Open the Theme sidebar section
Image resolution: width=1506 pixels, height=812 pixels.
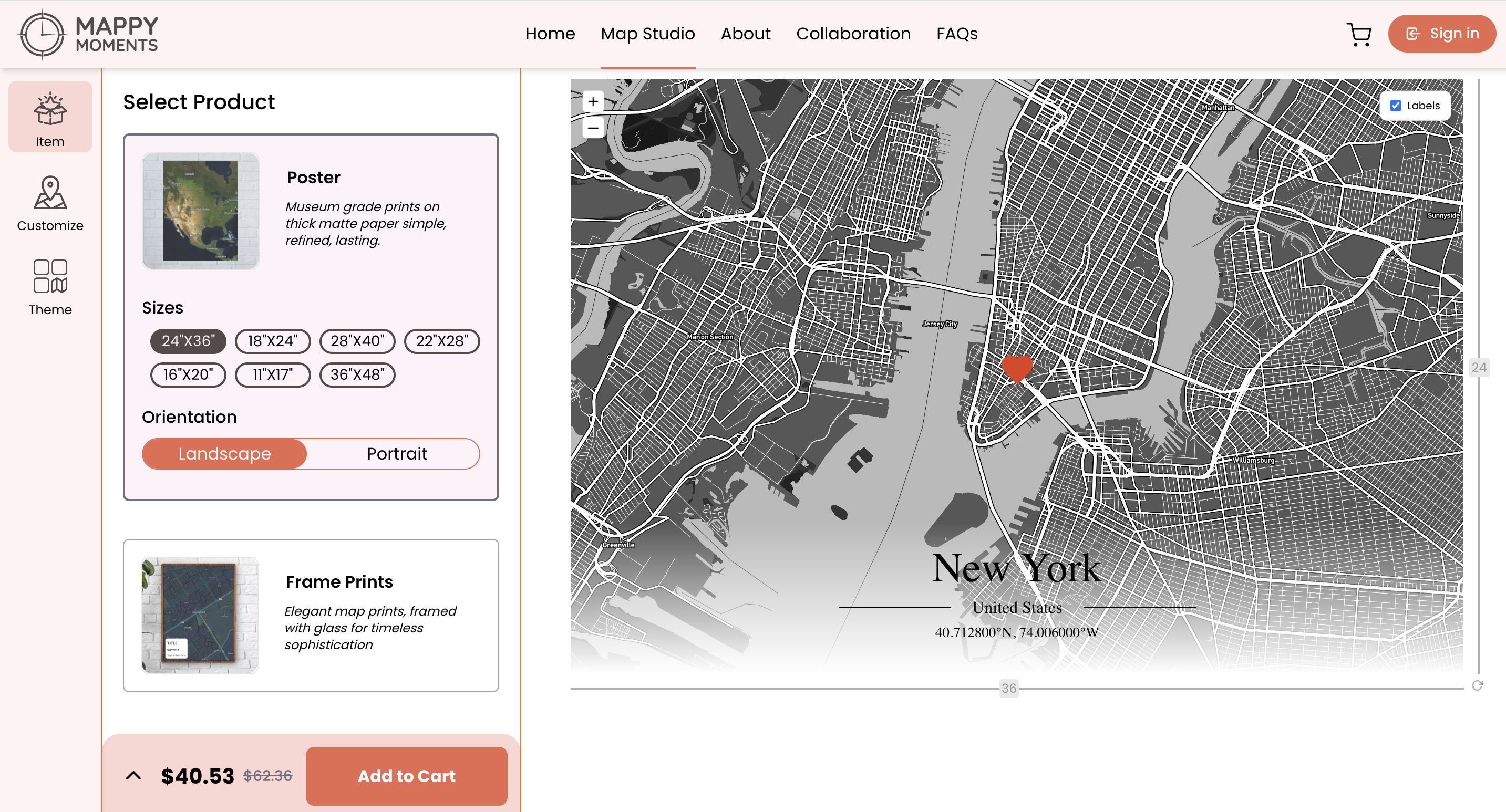click(x=50, y=287)
